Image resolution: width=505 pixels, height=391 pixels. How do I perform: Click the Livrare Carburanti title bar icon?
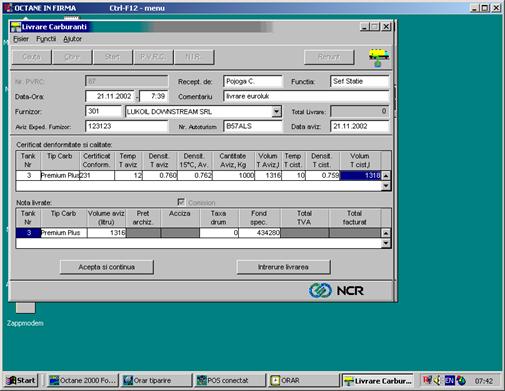(x=16, y=27)
